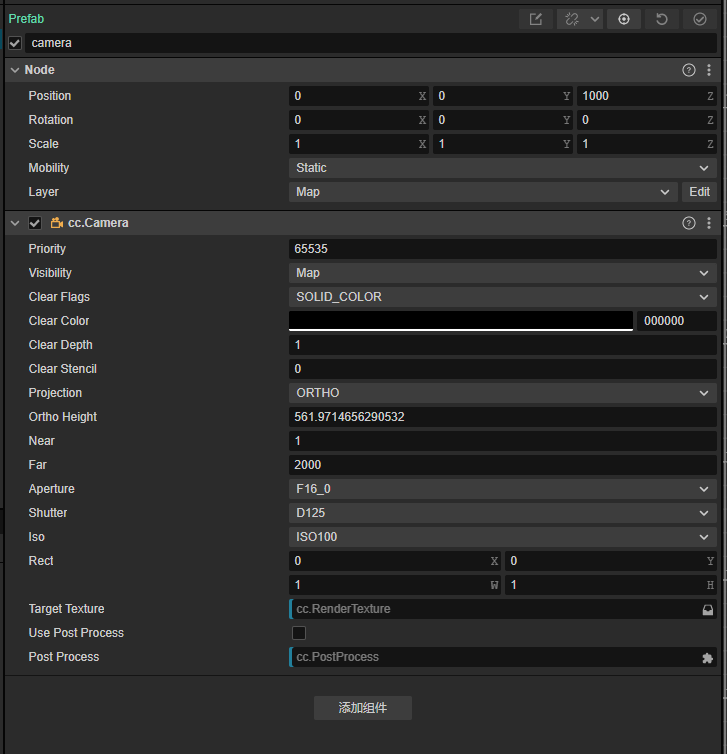This screenshot has width=727, height=754.
Task: Click the Rotation Y field
Action: point(502,120)
